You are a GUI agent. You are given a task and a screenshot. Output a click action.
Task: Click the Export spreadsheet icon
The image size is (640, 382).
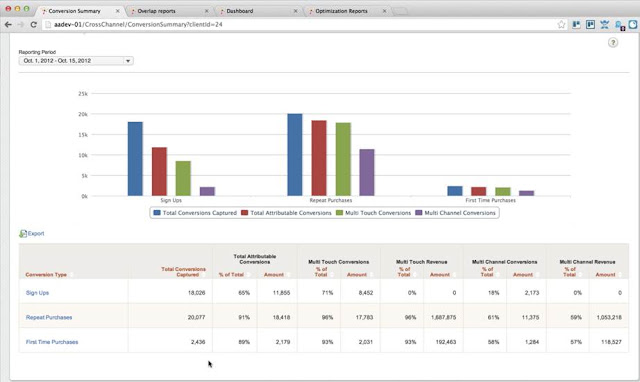pyautogui.click(x=23, y=234)
